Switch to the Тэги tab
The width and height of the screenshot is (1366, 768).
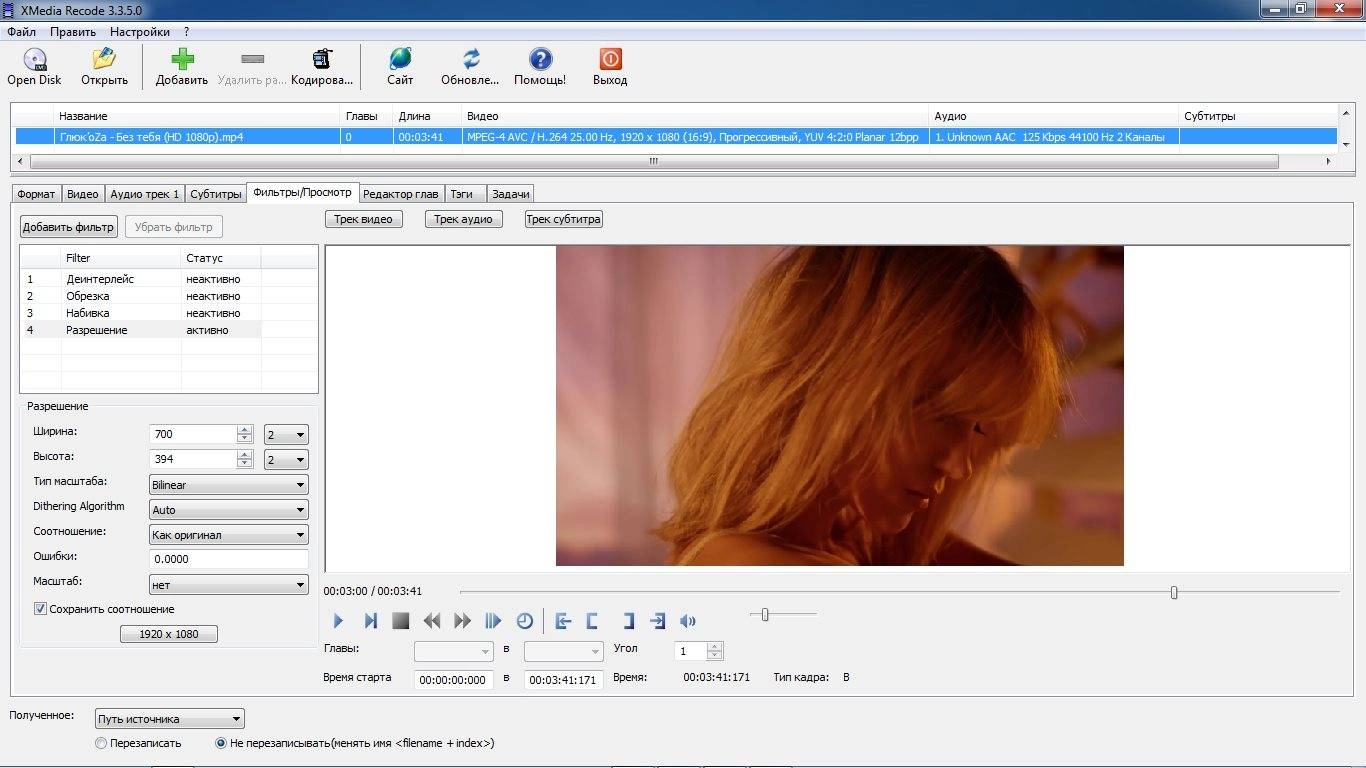[x=465, y=194]
